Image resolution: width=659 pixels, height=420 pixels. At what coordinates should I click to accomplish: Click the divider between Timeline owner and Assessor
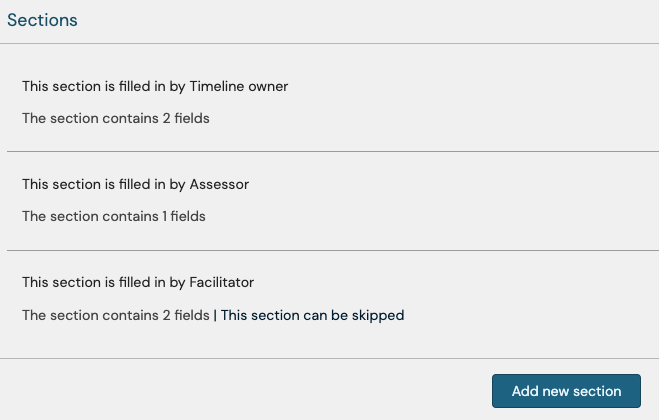[330, 151]
